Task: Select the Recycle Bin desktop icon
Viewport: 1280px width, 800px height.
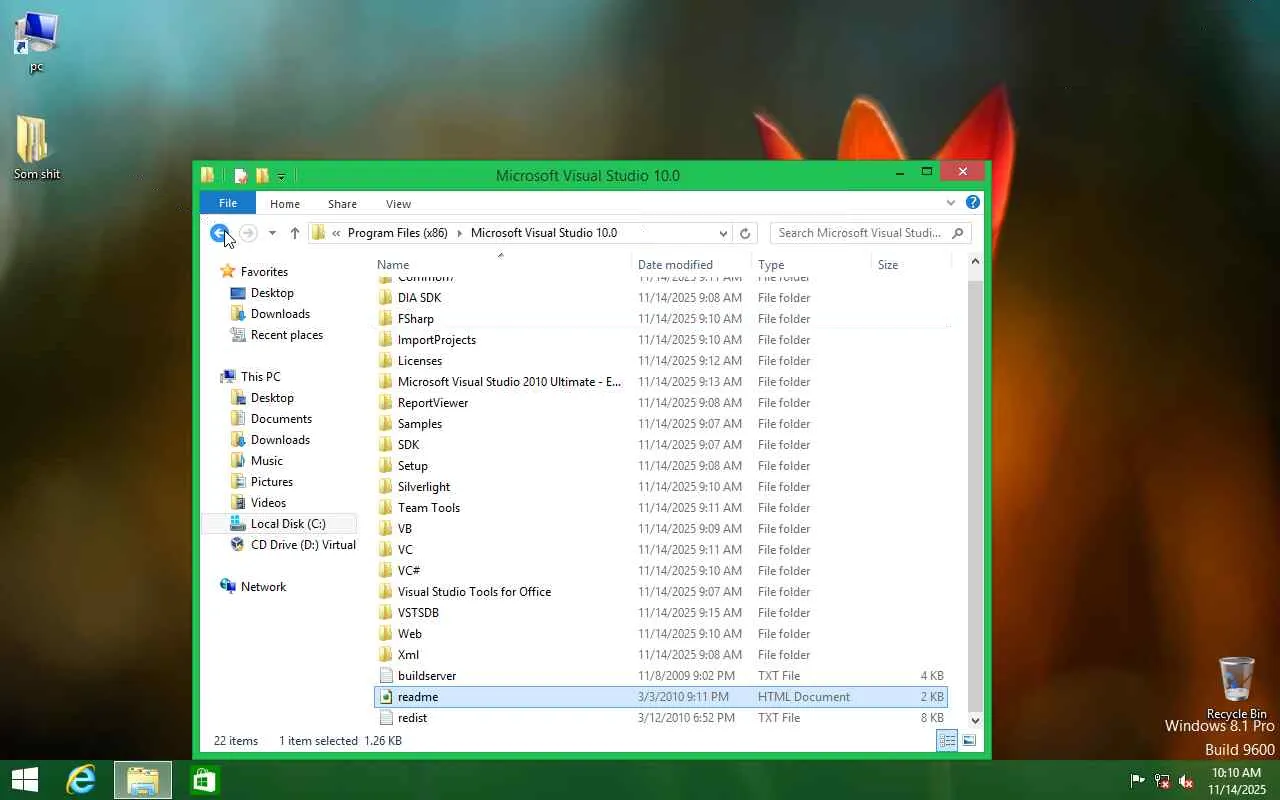Action: [x=1236, y=687]
